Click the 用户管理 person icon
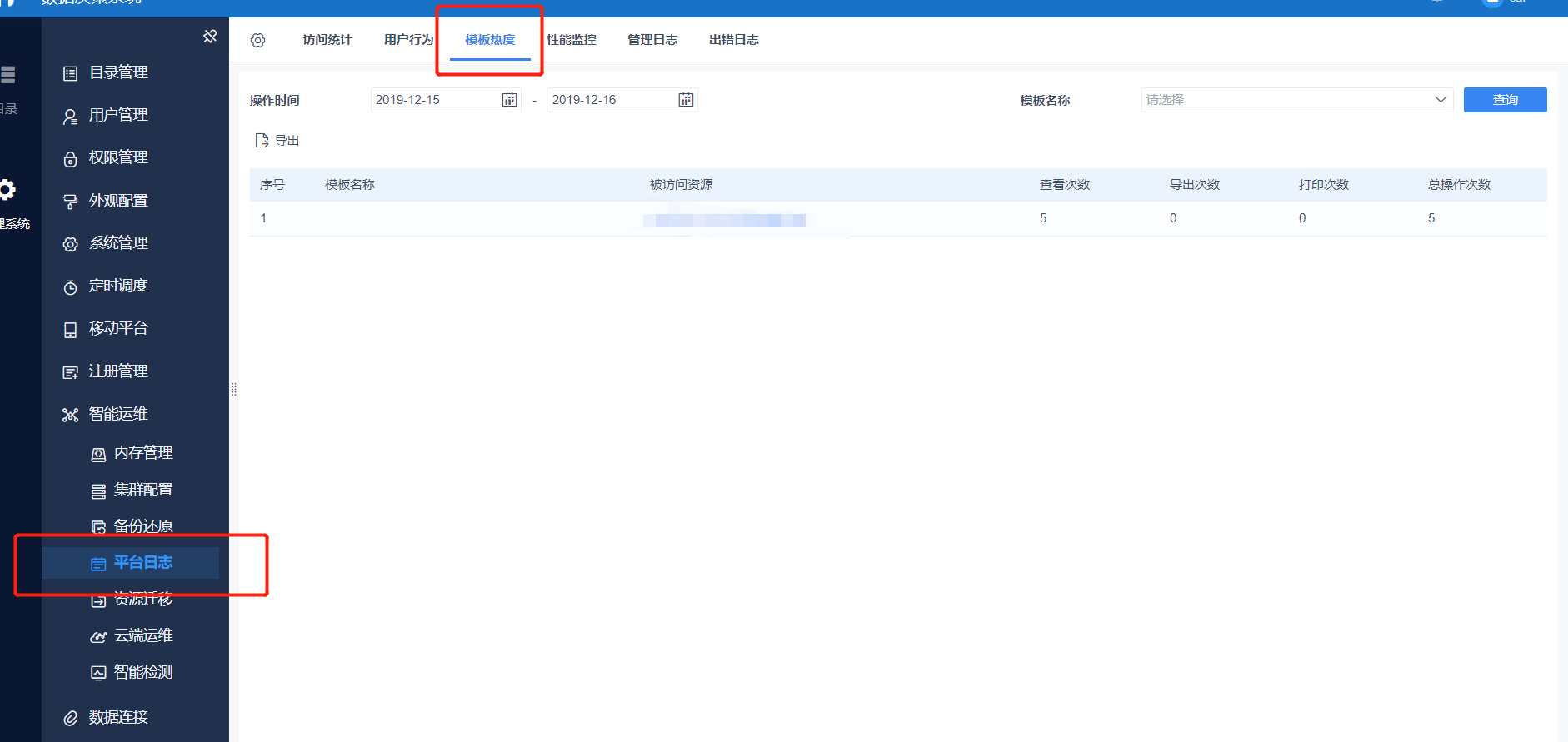This screenshot has width=1568, height=742. 71,117
